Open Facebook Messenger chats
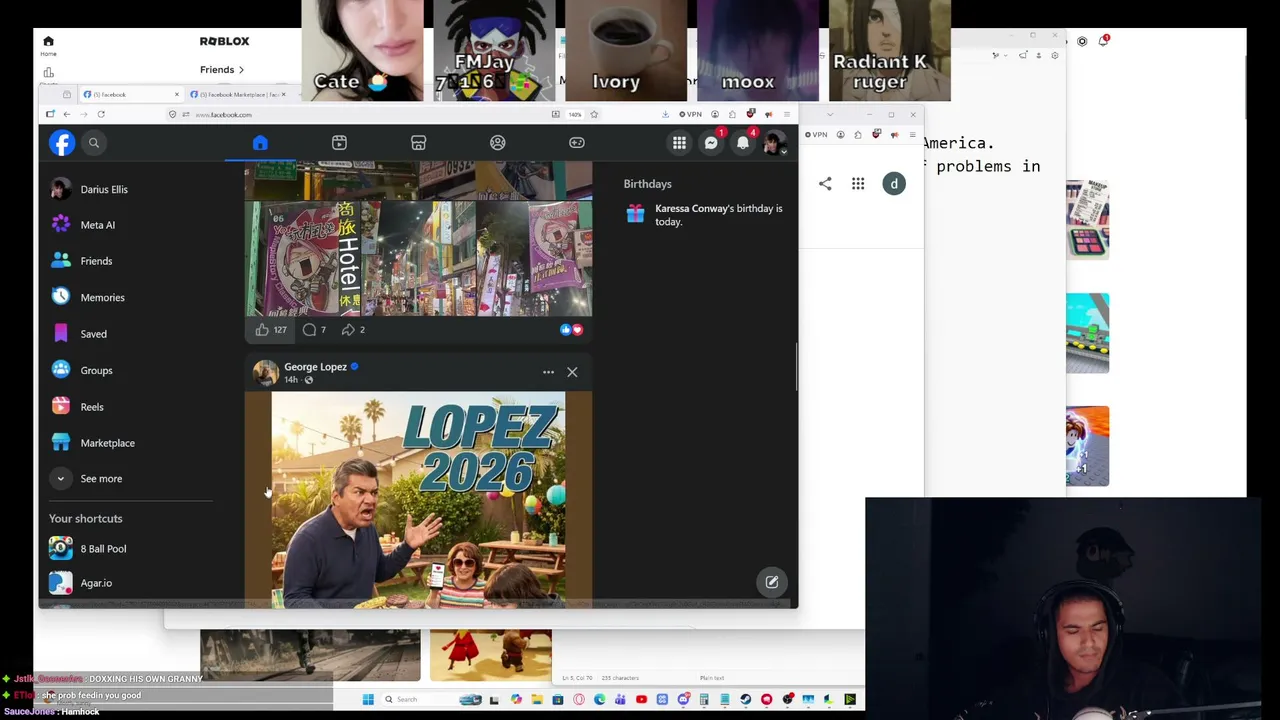Screen dimensions: 1280x720 [x=711, y=143]
